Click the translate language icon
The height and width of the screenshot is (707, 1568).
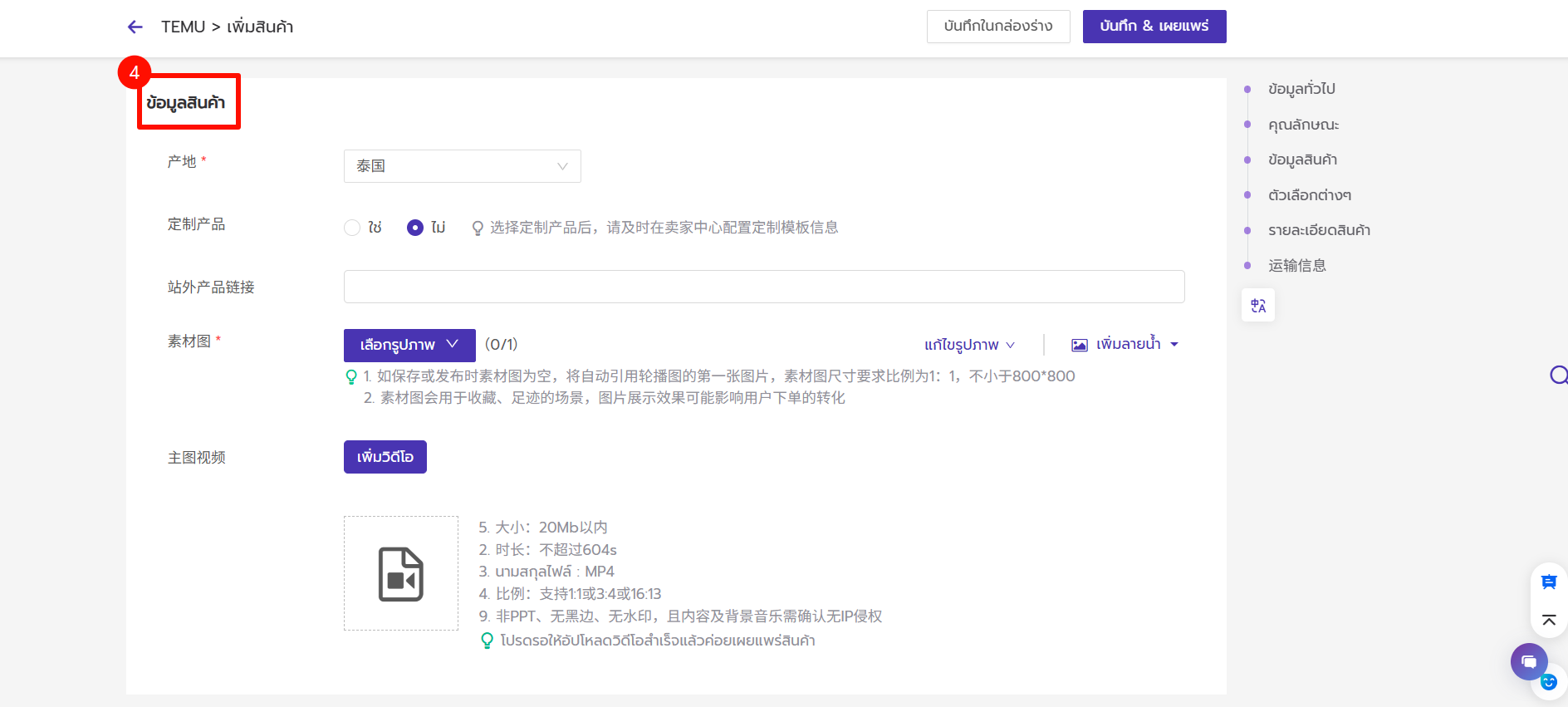tap(1258, 306)
